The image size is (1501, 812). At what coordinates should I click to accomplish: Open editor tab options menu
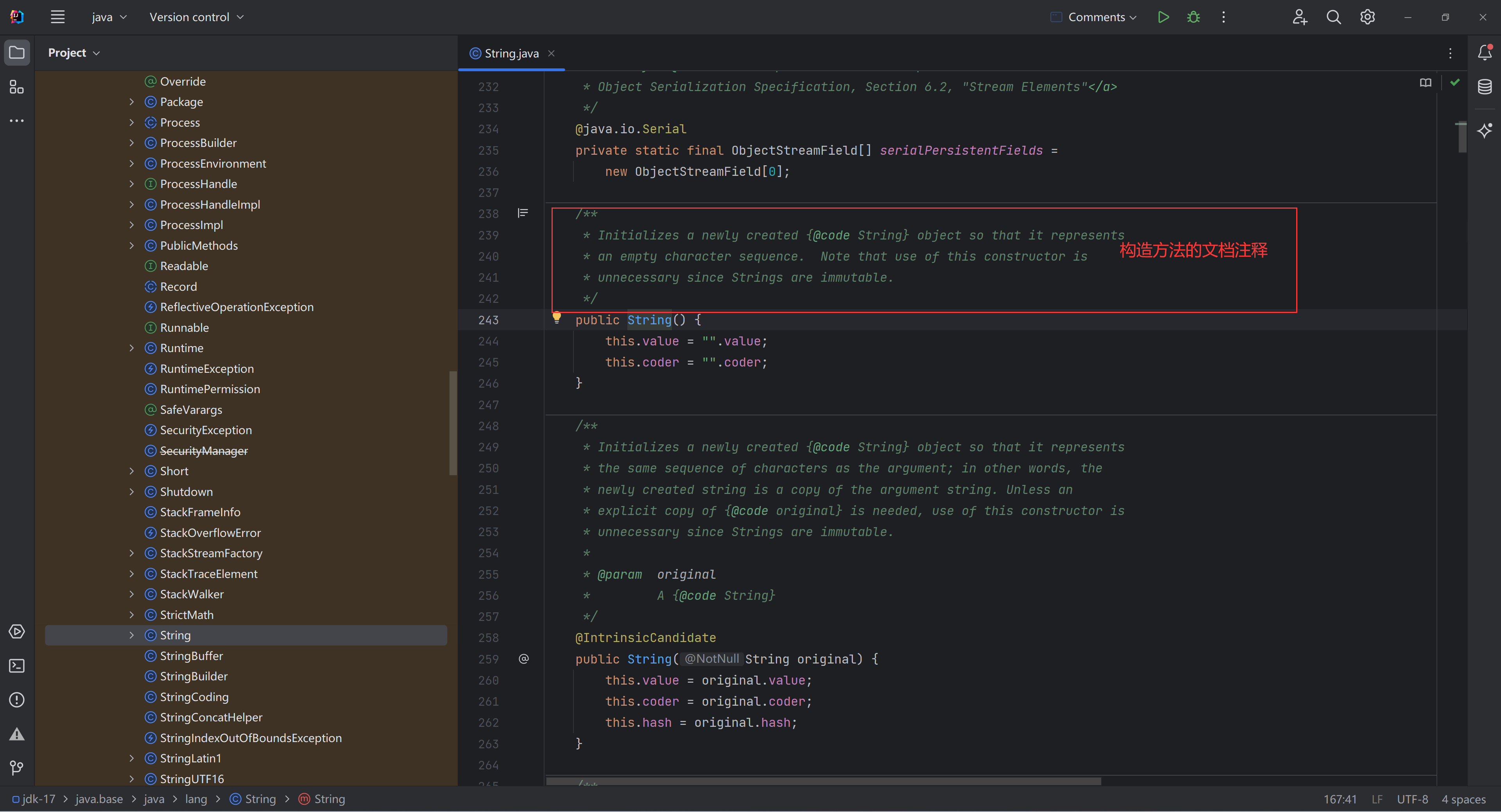[1450, 53]
